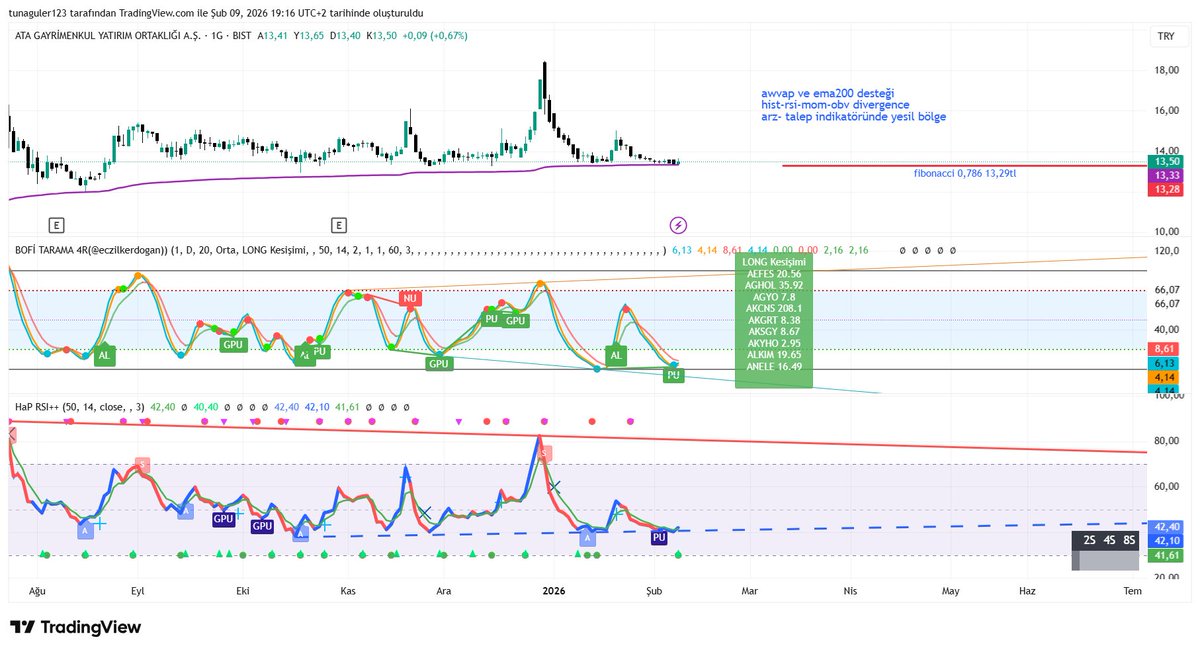Select AGYO 7.8 in the list
The height and width of the screenshot is (652, 1200).
(x=773, y=297)
